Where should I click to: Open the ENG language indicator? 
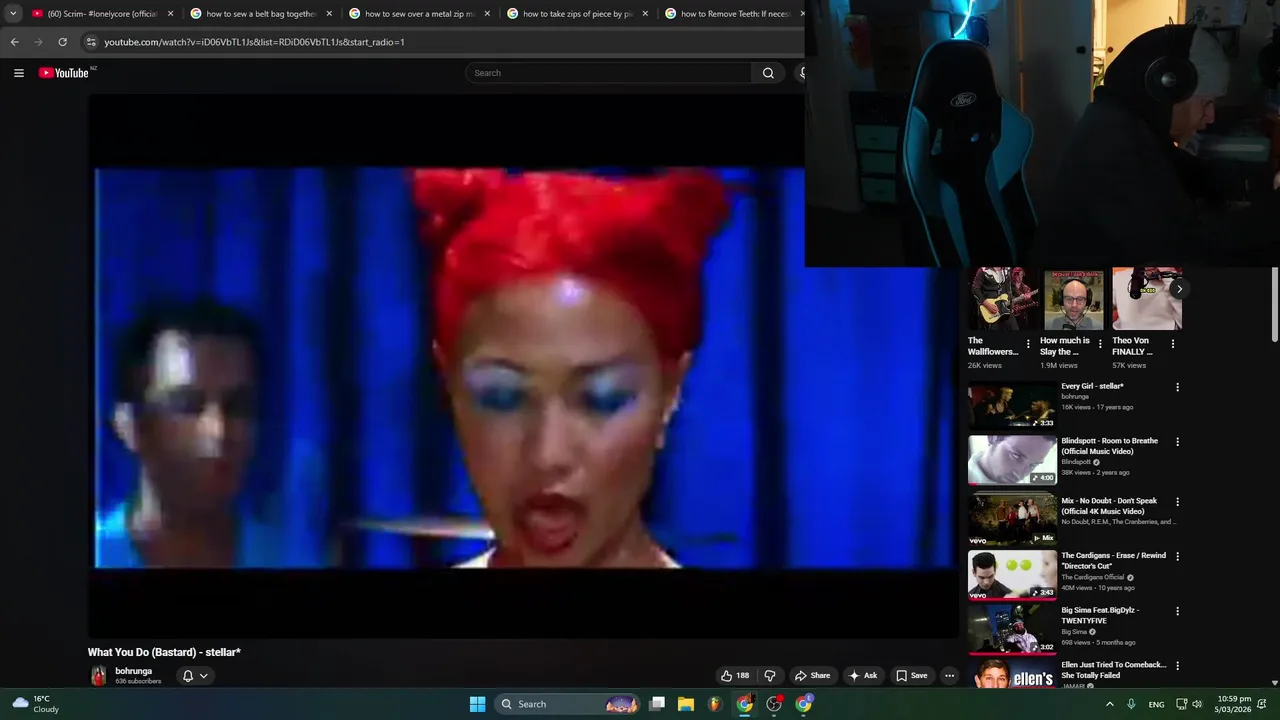click(1156, 704)
